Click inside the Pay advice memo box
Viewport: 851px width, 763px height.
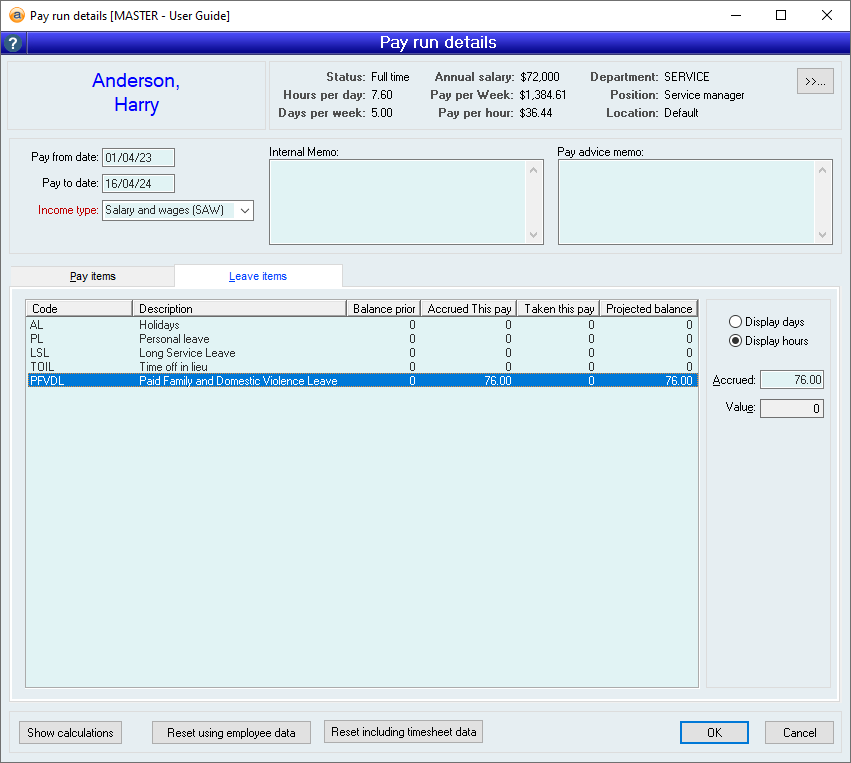click(x=687, y=202)
